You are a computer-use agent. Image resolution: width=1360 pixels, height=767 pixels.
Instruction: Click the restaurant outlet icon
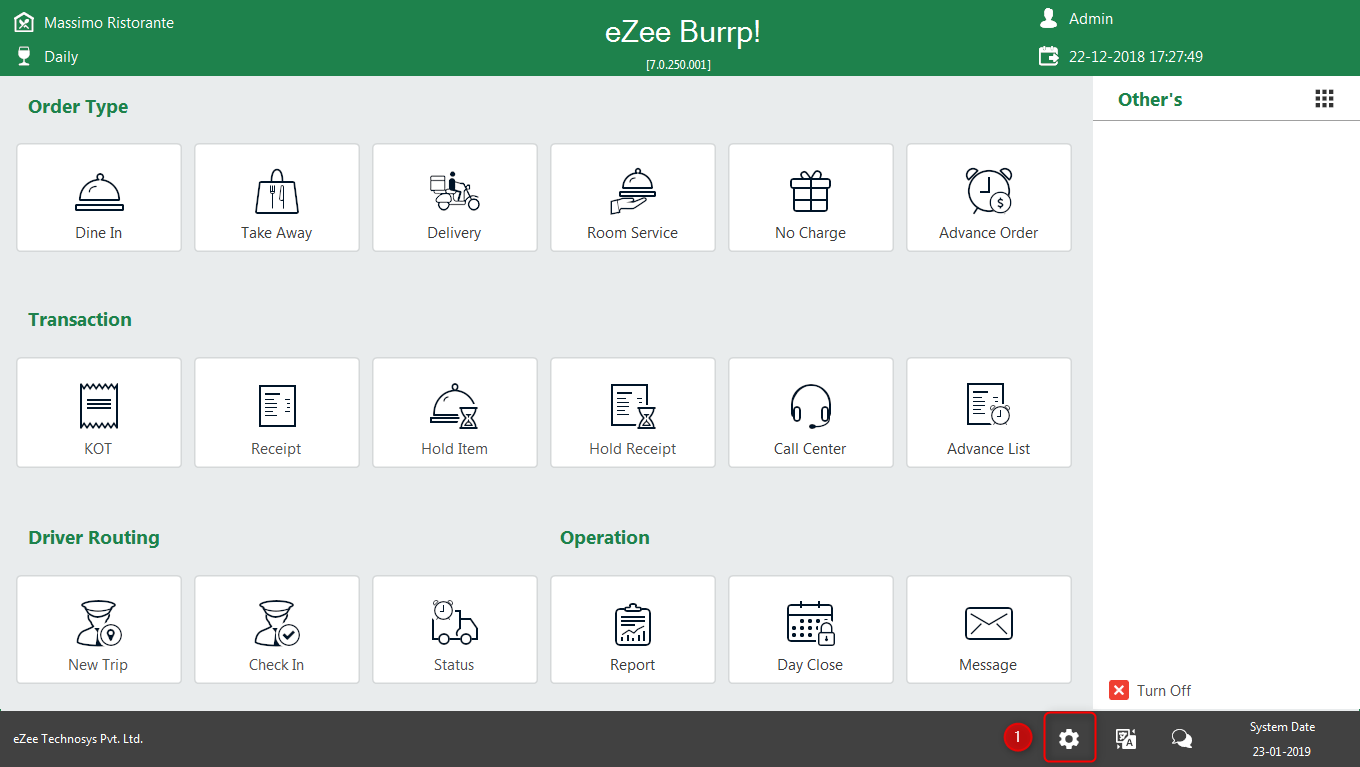(x=23, y=21)
